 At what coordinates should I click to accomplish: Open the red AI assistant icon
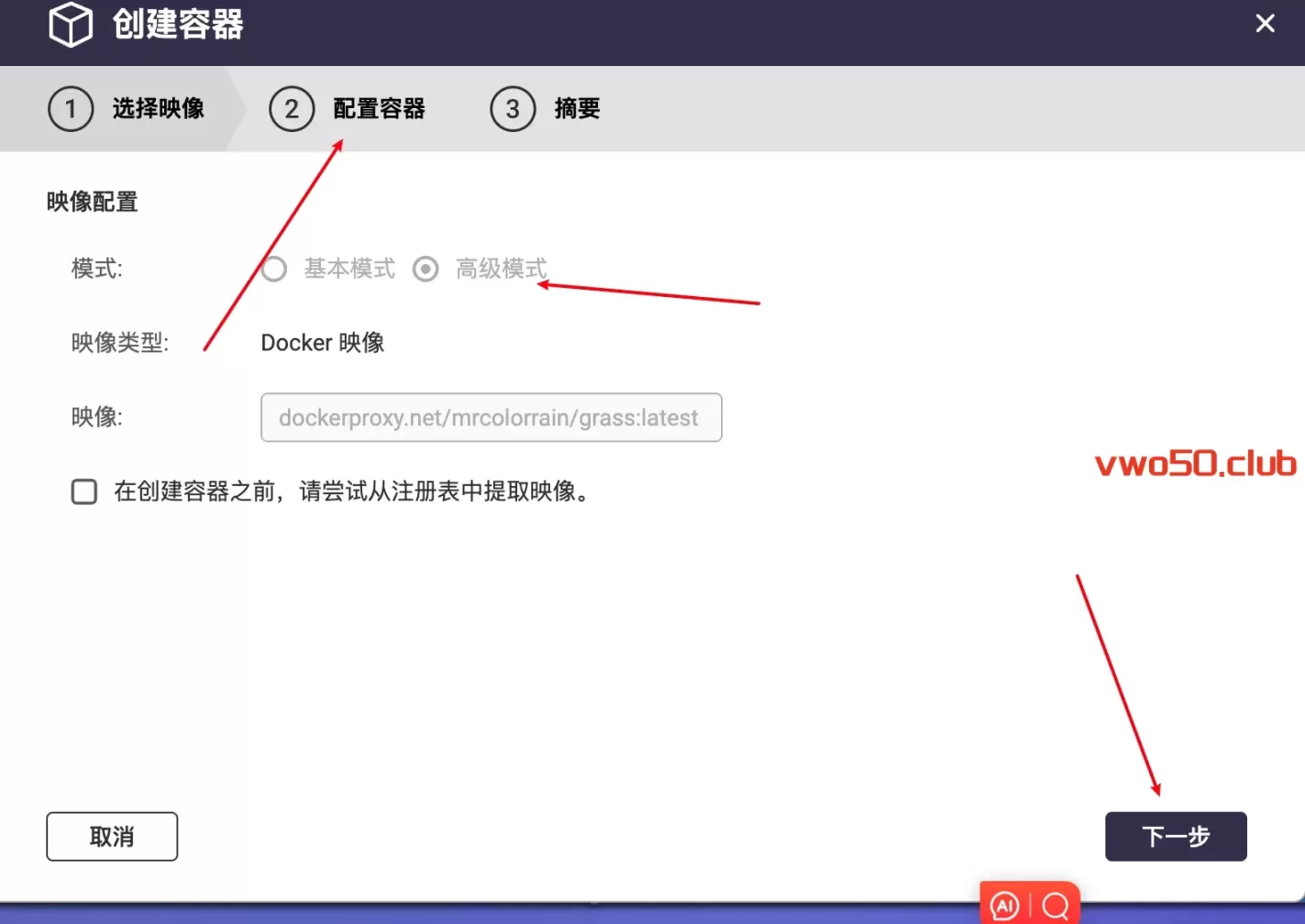[1005, 906]
